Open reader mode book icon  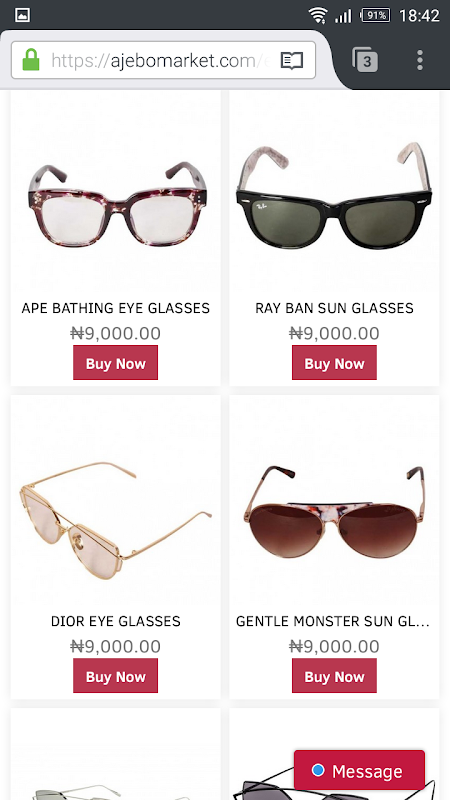point(291,61)
